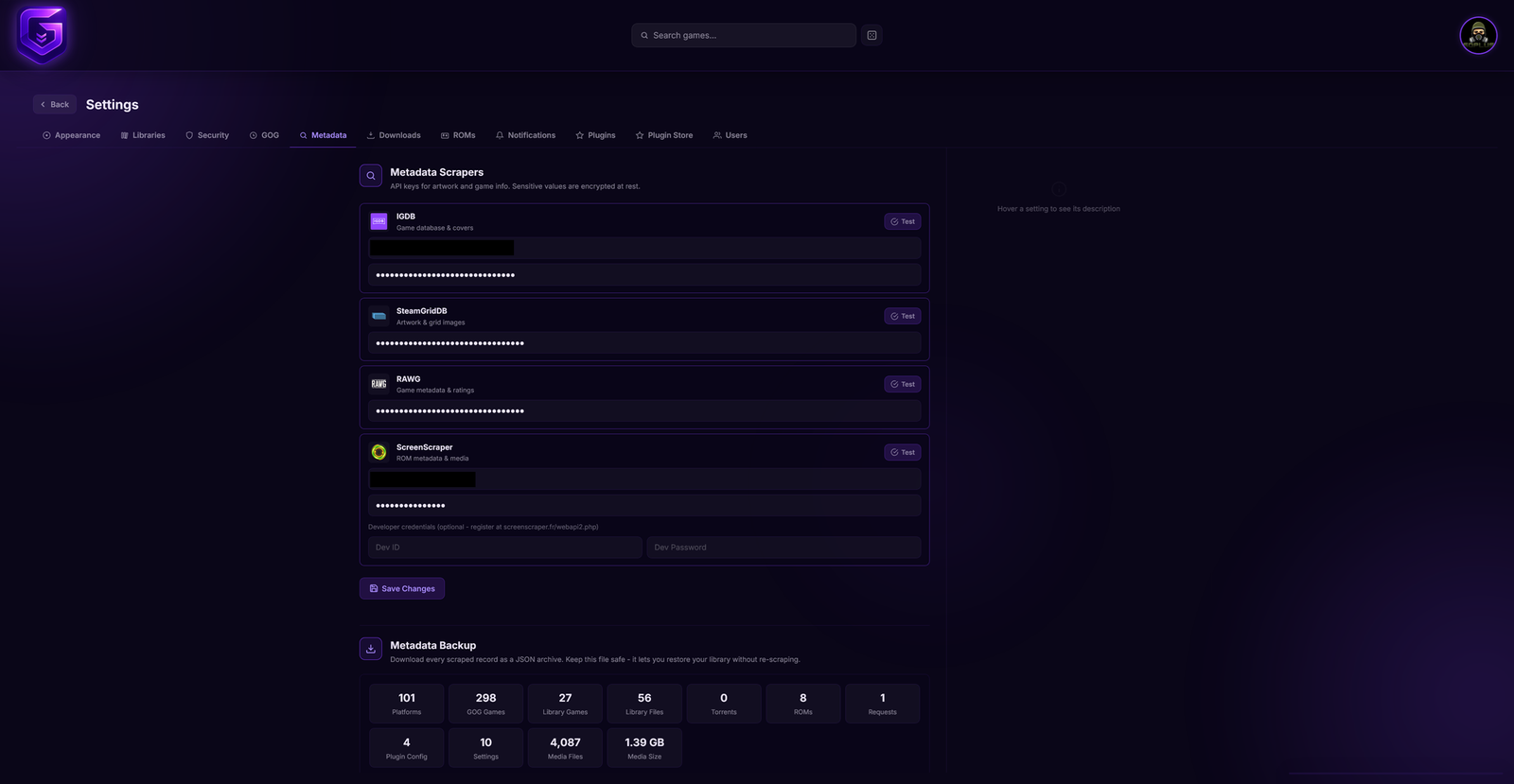Open the Plugins tab
The height and width of the screenshot is (784, 1514).
tap(595, 135)
